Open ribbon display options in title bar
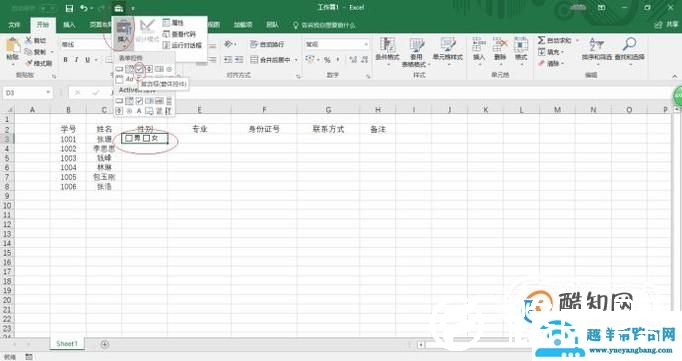 coord(602,8)
